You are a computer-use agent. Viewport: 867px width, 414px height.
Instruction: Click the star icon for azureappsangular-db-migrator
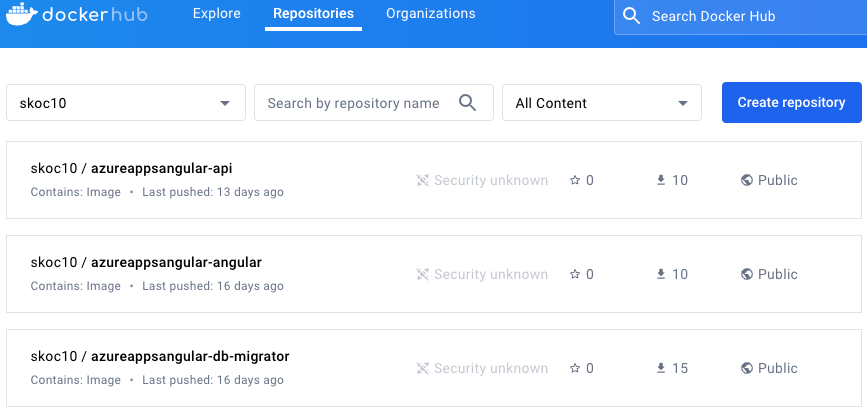point(575,369)
